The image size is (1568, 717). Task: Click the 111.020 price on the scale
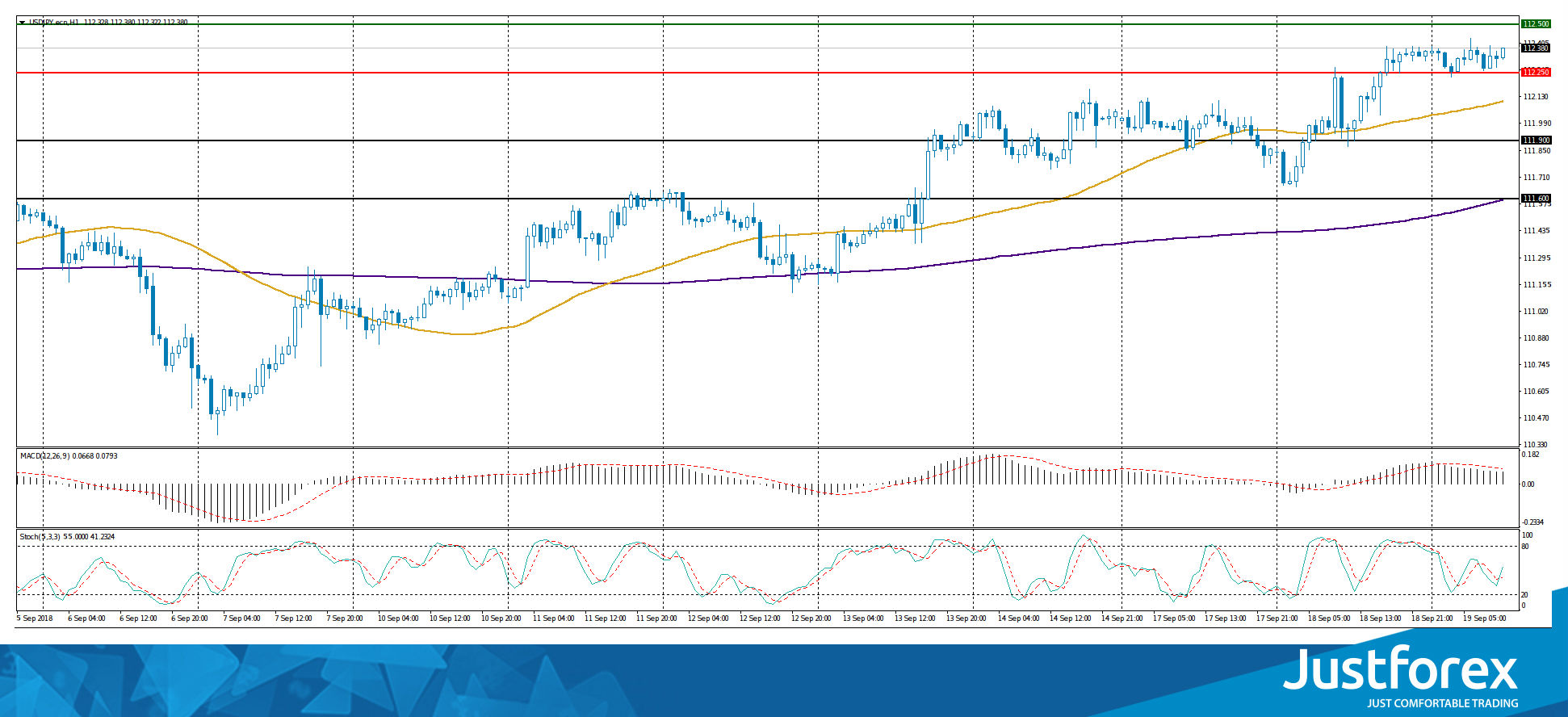[1536, 312]
